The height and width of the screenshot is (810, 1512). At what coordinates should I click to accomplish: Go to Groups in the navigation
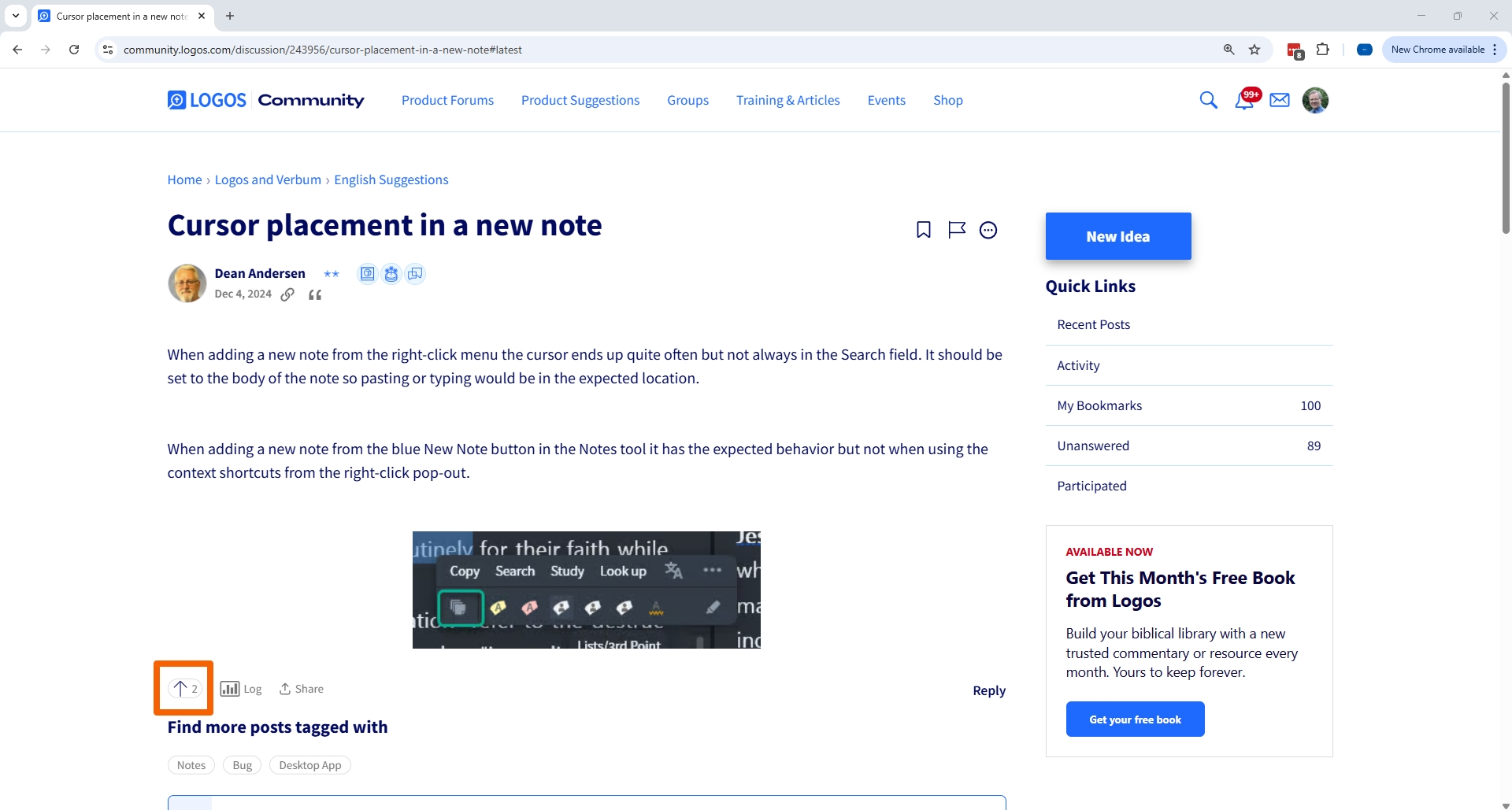687,100
